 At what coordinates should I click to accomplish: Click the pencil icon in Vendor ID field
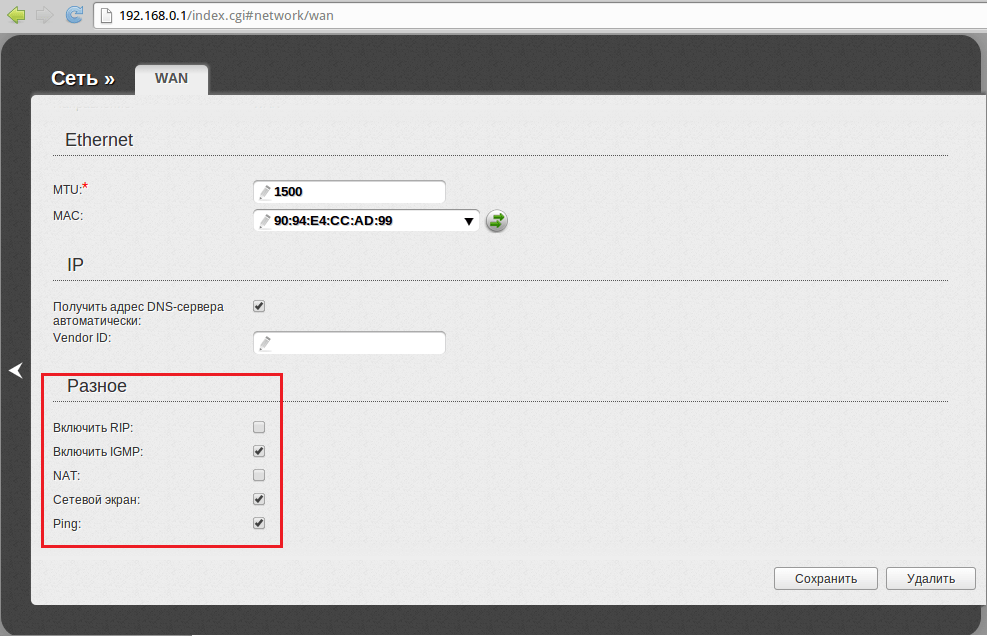click(x=264, y=344)
